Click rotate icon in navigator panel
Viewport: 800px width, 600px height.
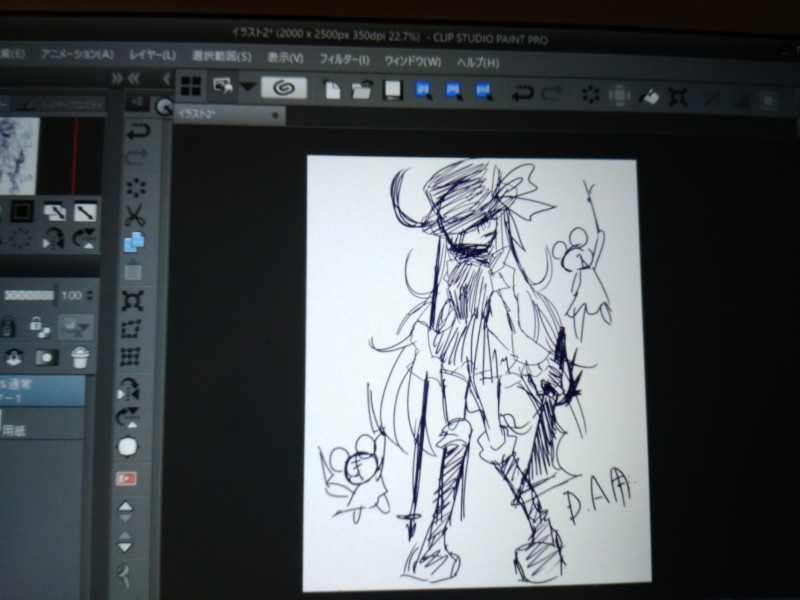[x=84, y=238]
